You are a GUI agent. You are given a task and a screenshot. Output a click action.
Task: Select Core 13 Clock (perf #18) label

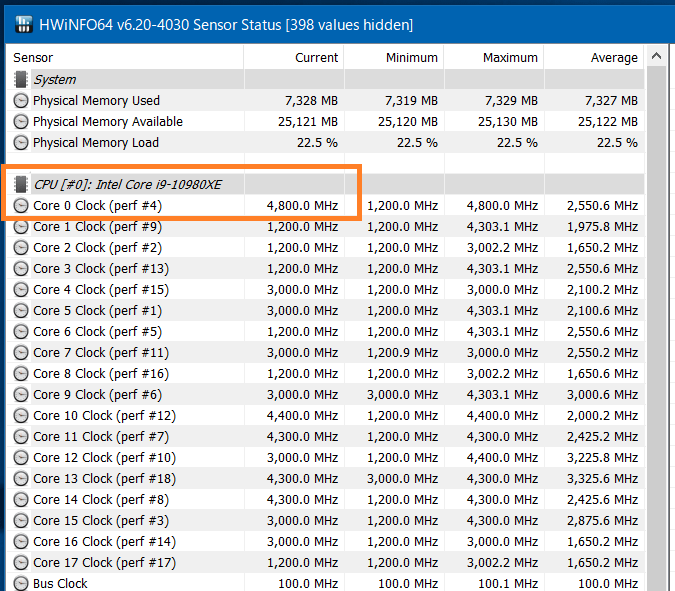105,478
